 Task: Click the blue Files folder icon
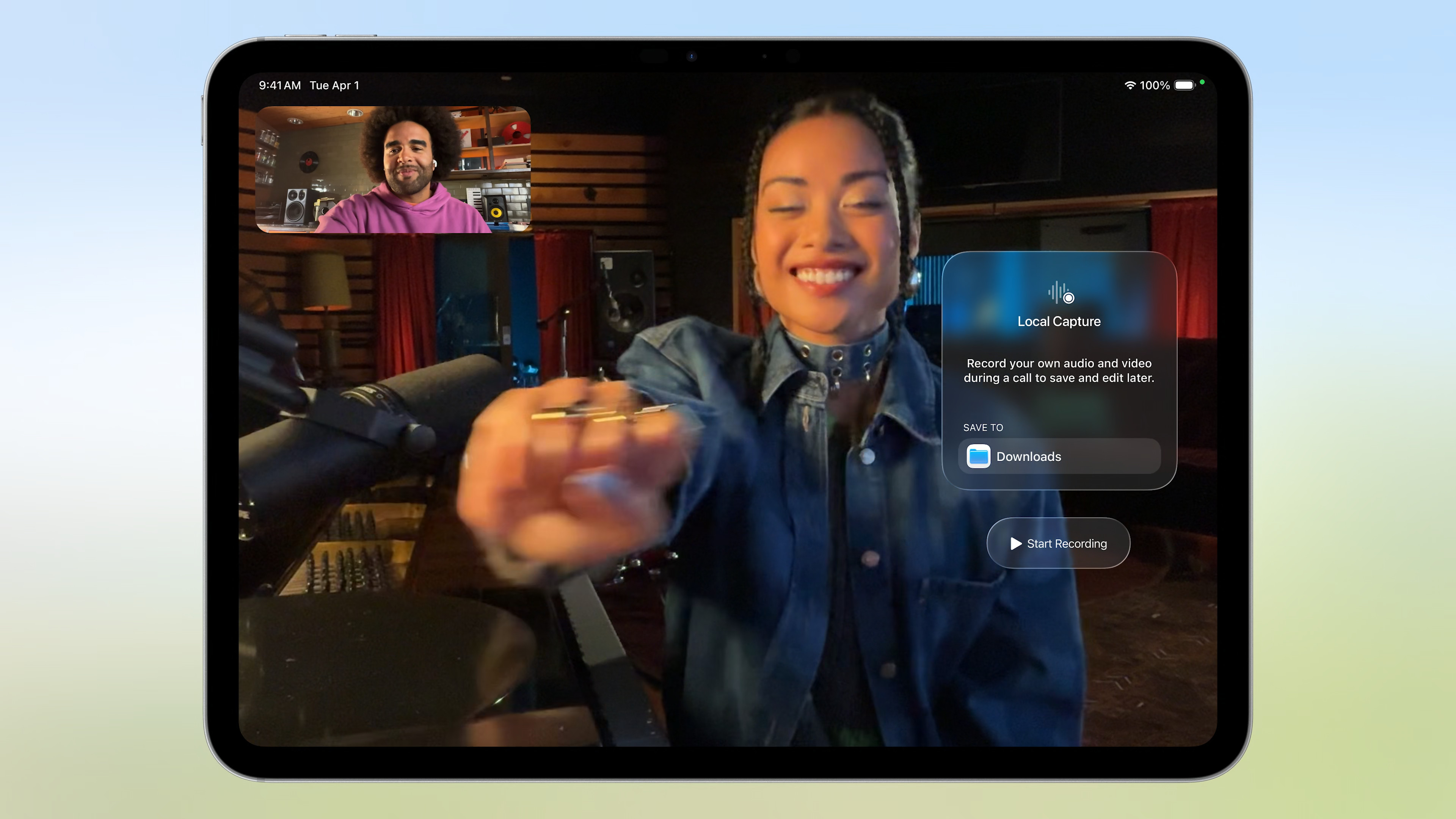coord(978,456)
